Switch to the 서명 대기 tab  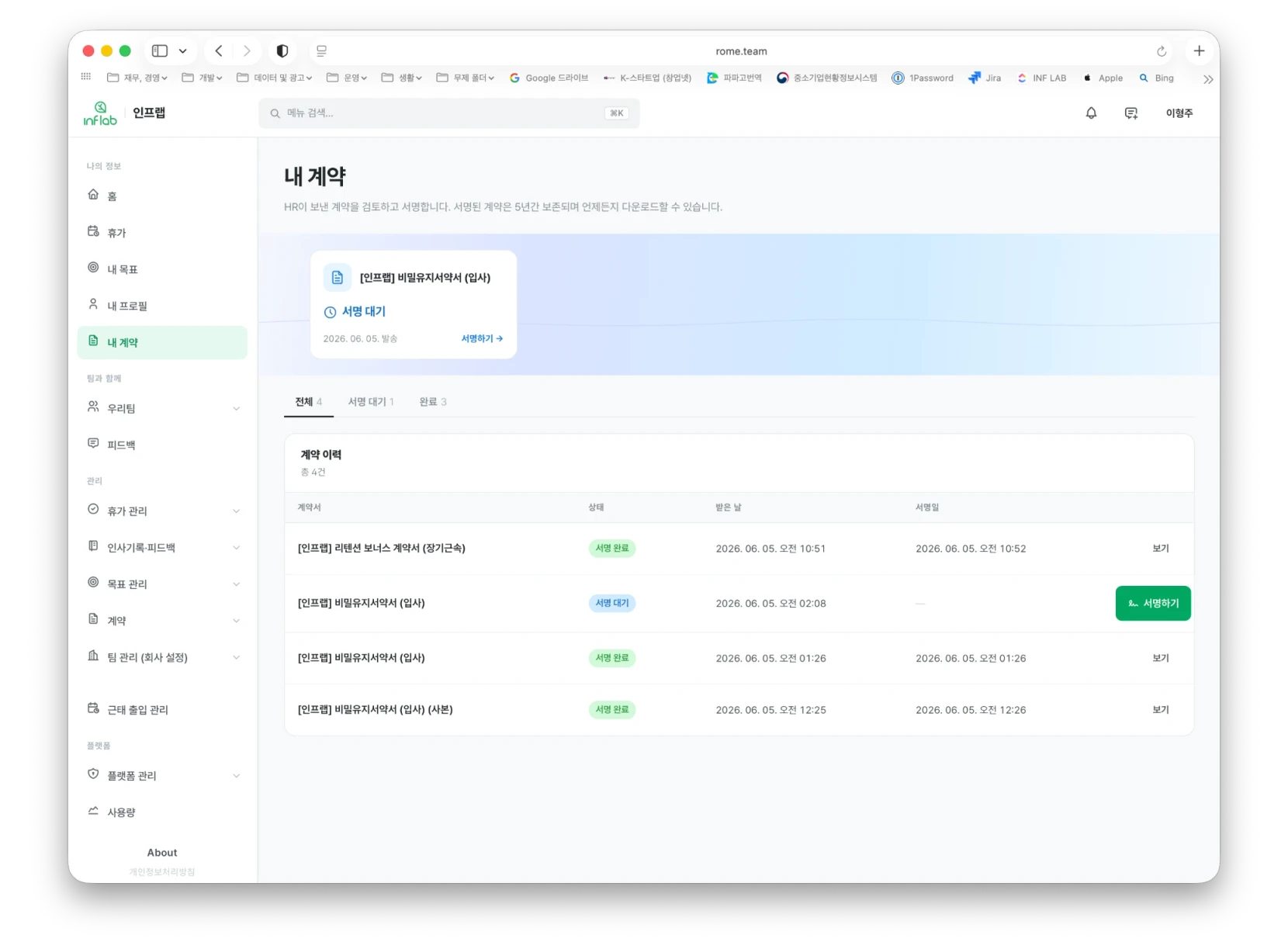click(371, 401)
